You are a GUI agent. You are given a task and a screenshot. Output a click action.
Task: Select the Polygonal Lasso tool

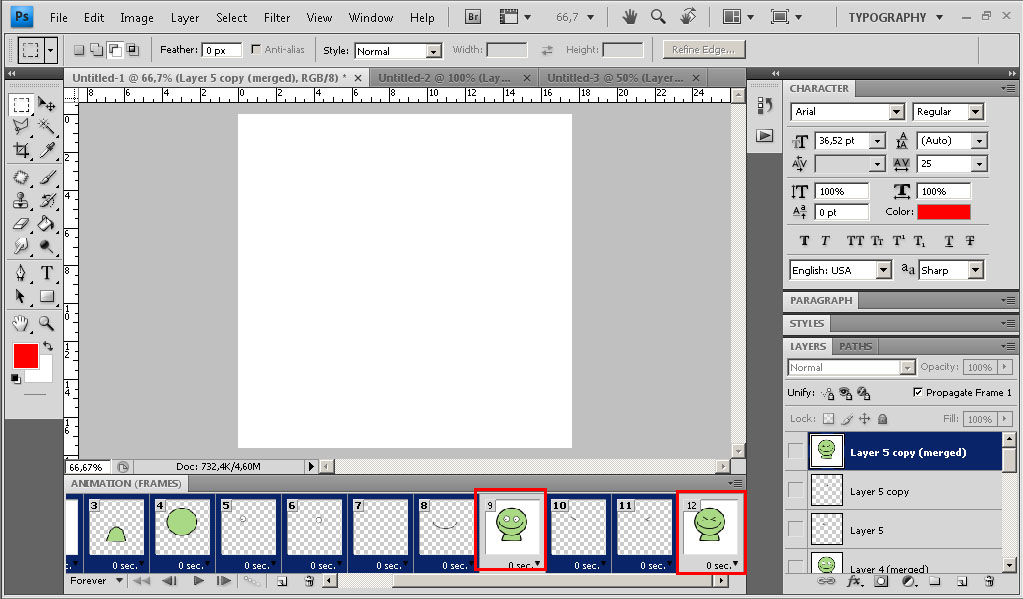pyautogui.click(x=21, y=125)
